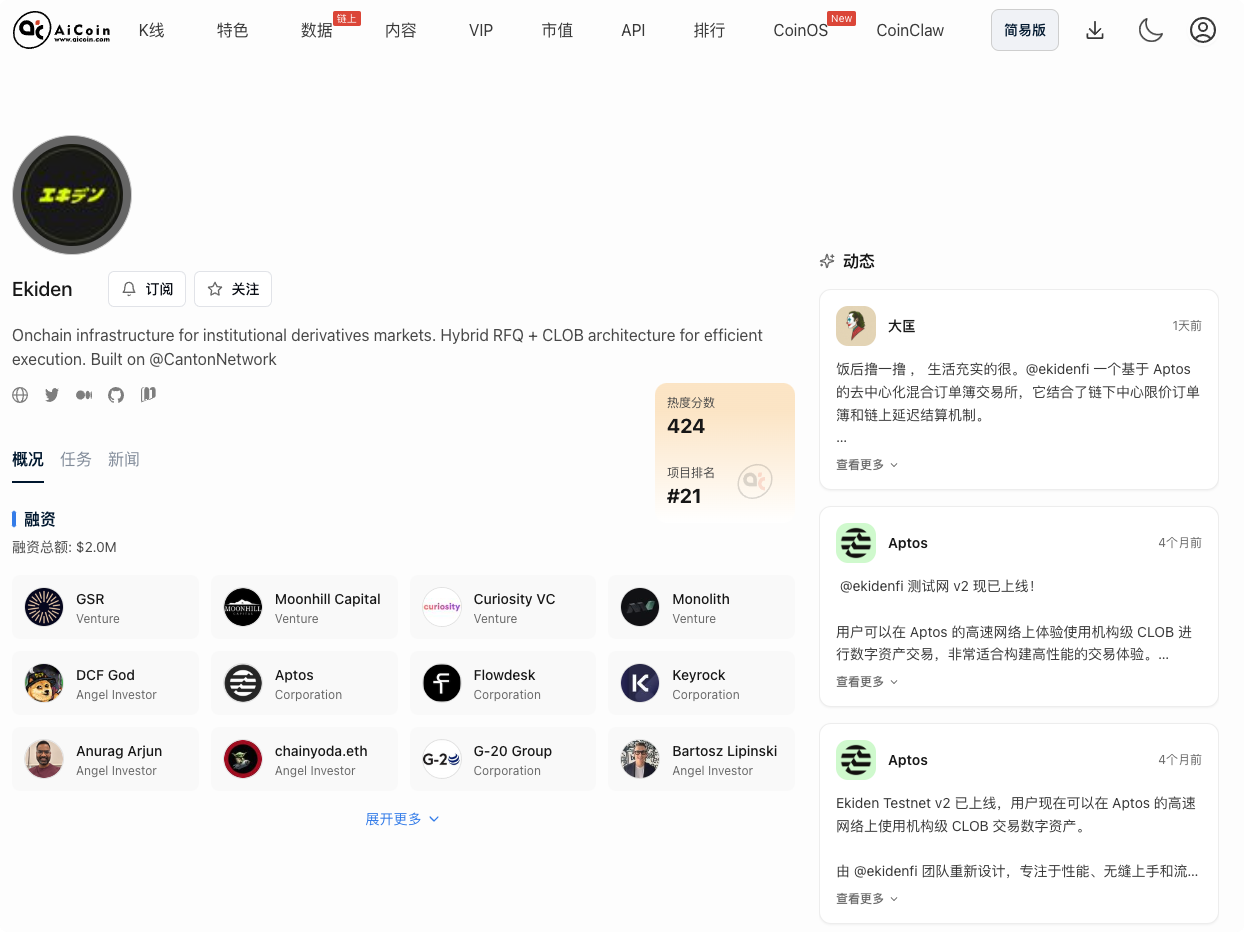Screen dimensions: 1244x932
Task: Click the G-20 Group logo
Action: pyautogui.click(x=442, y=759)
